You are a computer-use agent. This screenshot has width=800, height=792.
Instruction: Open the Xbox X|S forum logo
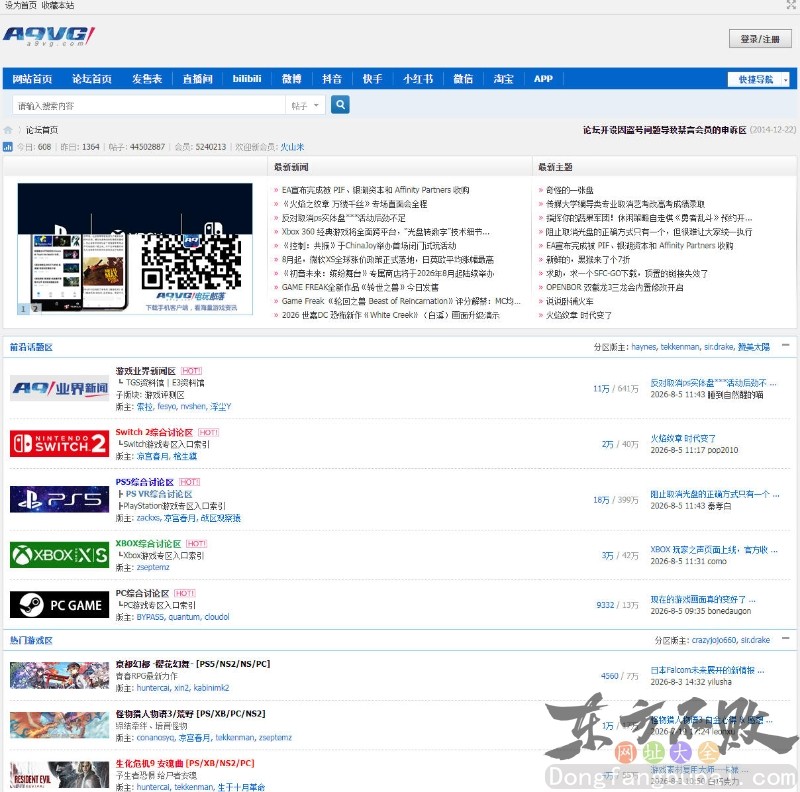60,555
